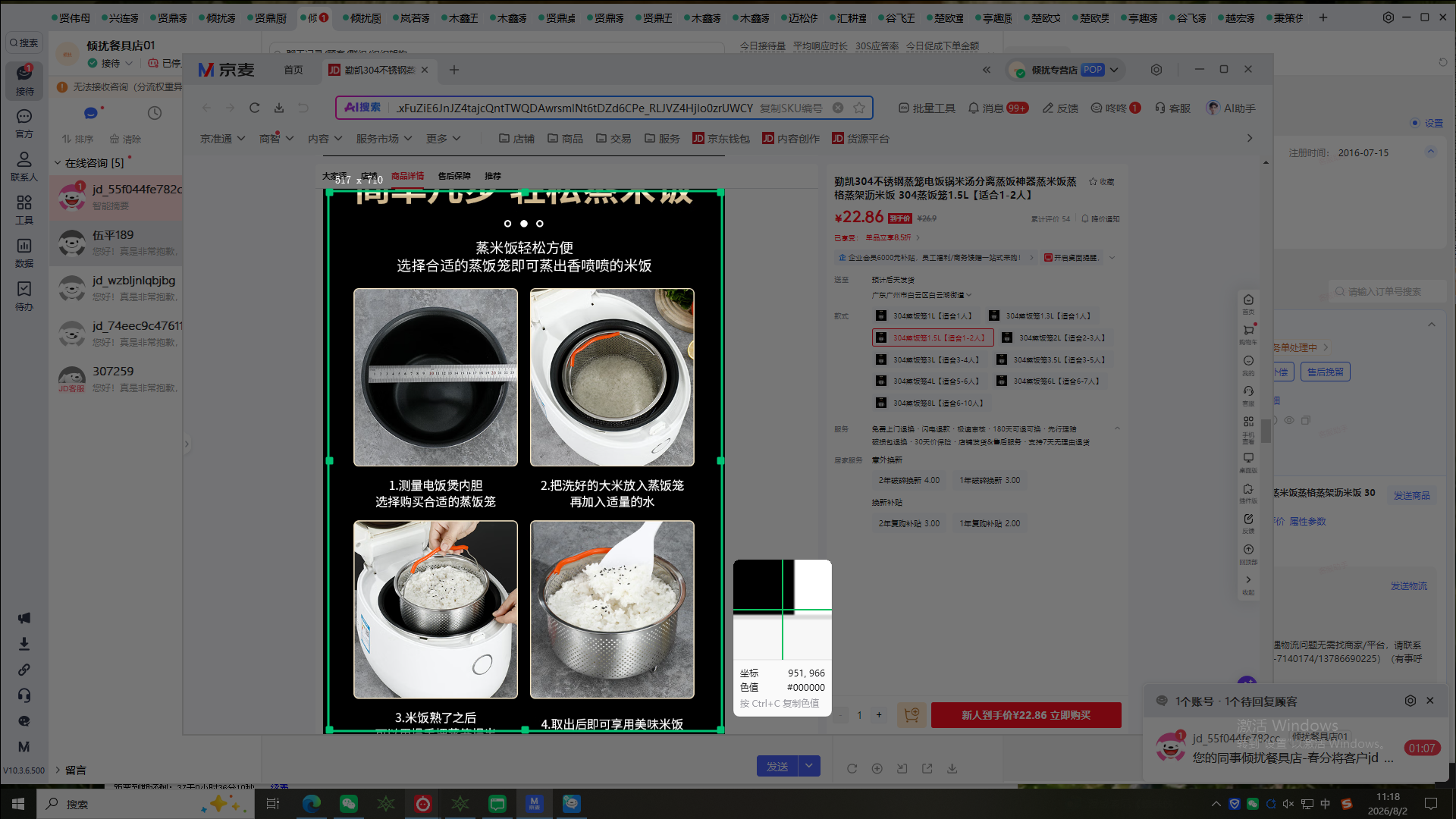This screenshot has width=1456, height=819.
Task: Open the jd_wzbljnlqbjbg conversation
Action: click(x=116, y=289)
